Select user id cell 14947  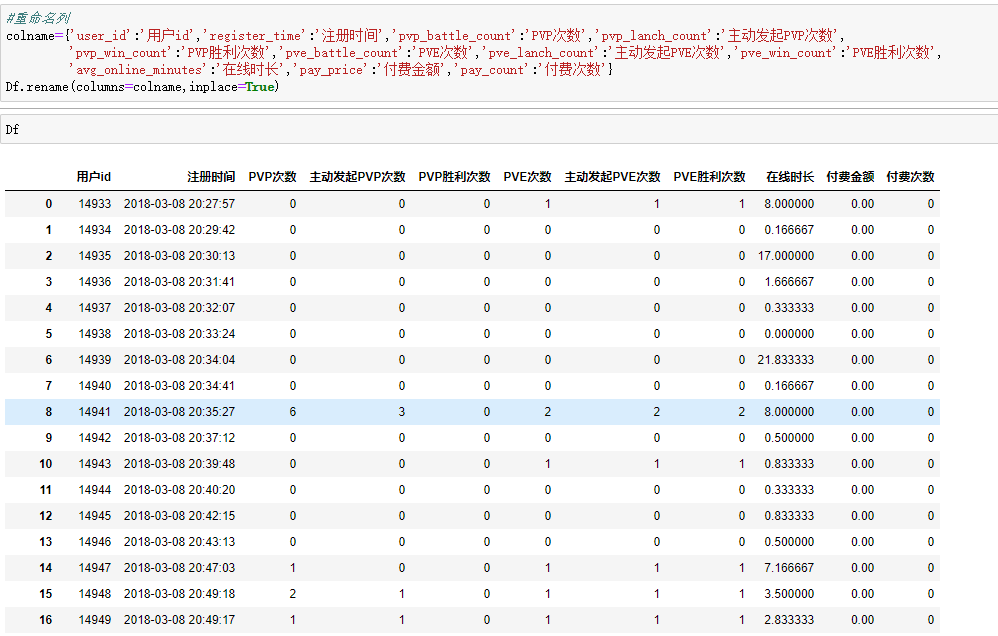coord(95,568)
